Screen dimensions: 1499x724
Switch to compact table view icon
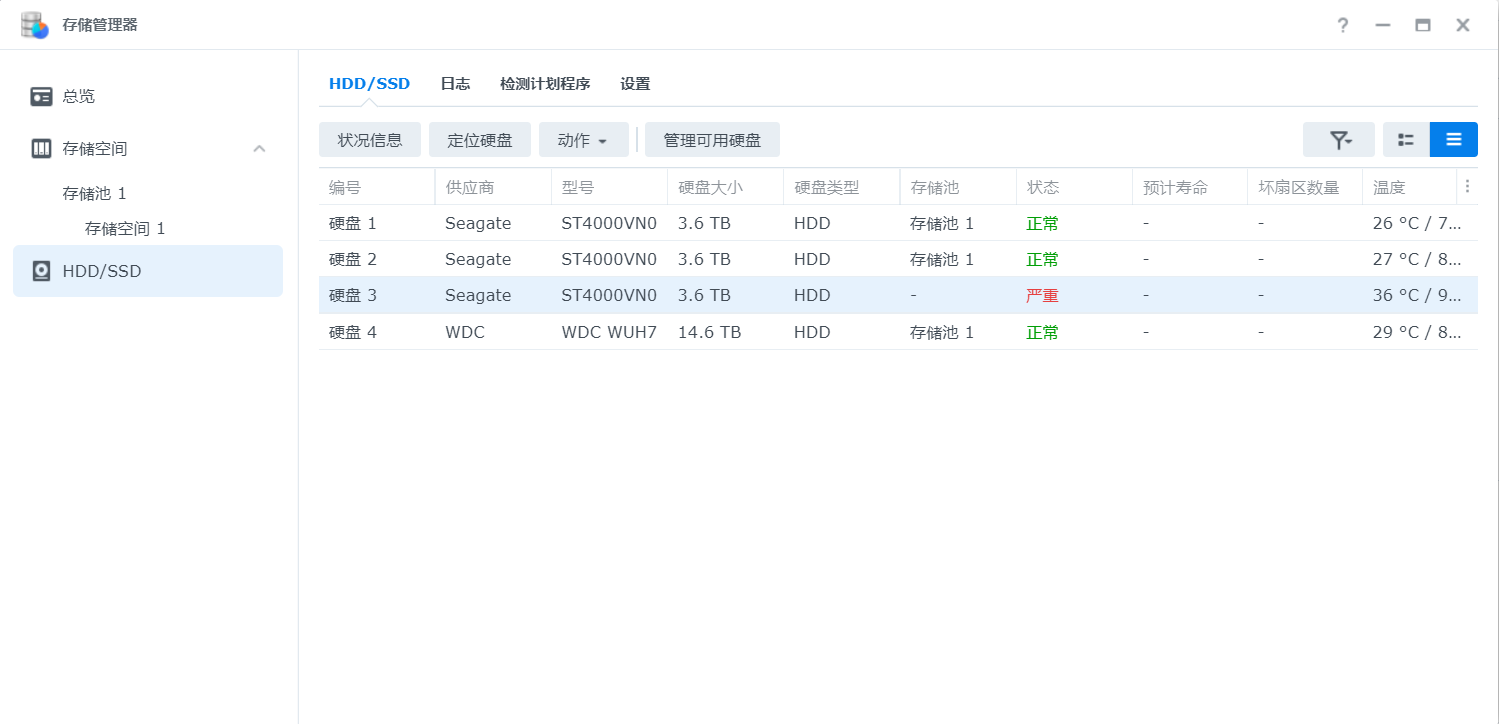(x=1454, y=140)
